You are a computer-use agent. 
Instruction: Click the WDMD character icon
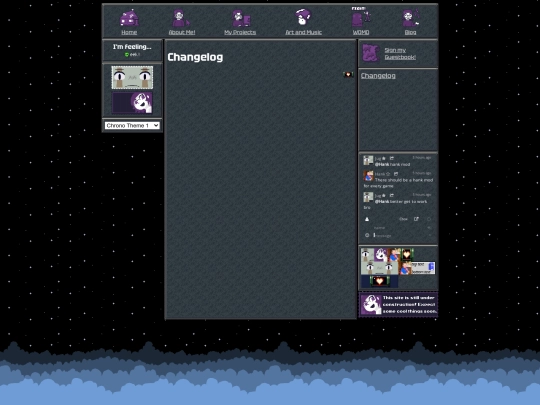click(x=360, y=17)
